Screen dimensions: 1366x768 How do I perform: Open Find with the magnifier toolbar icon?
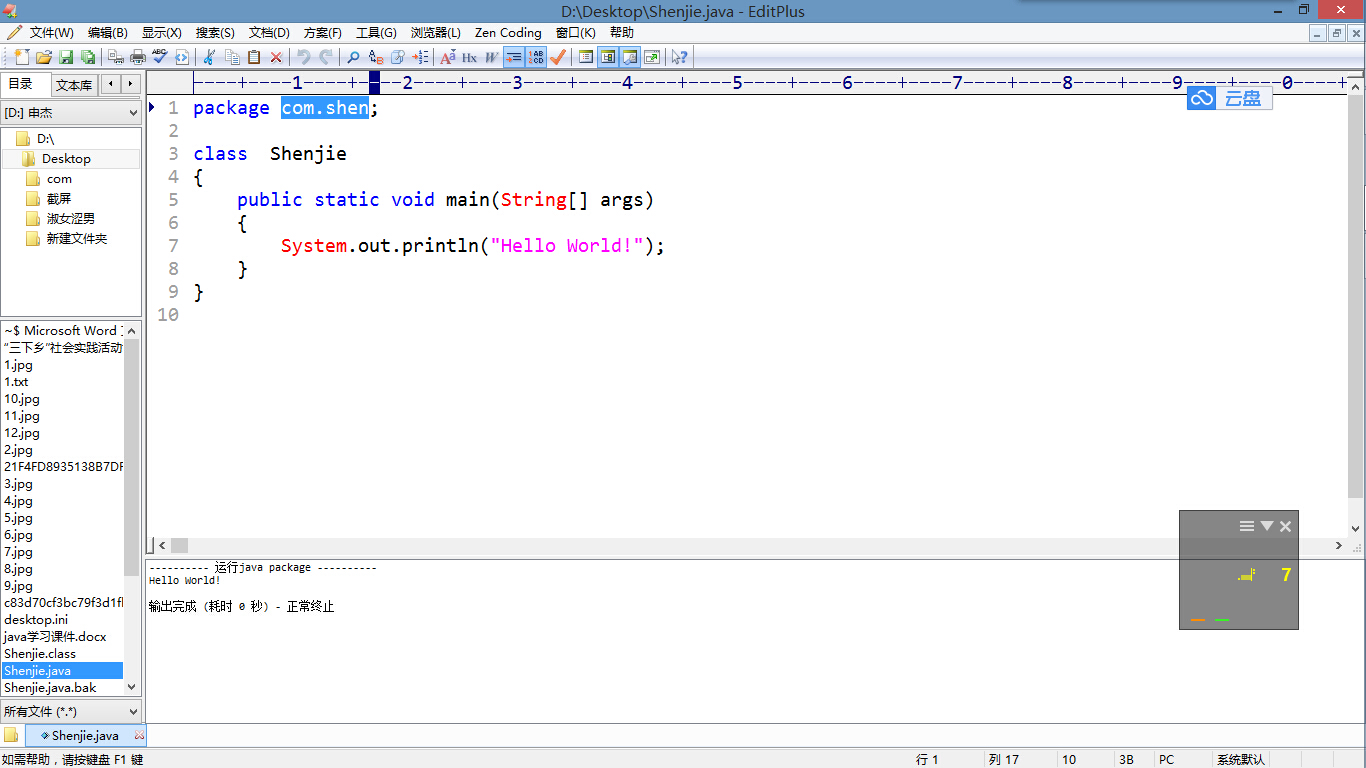[353, 57]
